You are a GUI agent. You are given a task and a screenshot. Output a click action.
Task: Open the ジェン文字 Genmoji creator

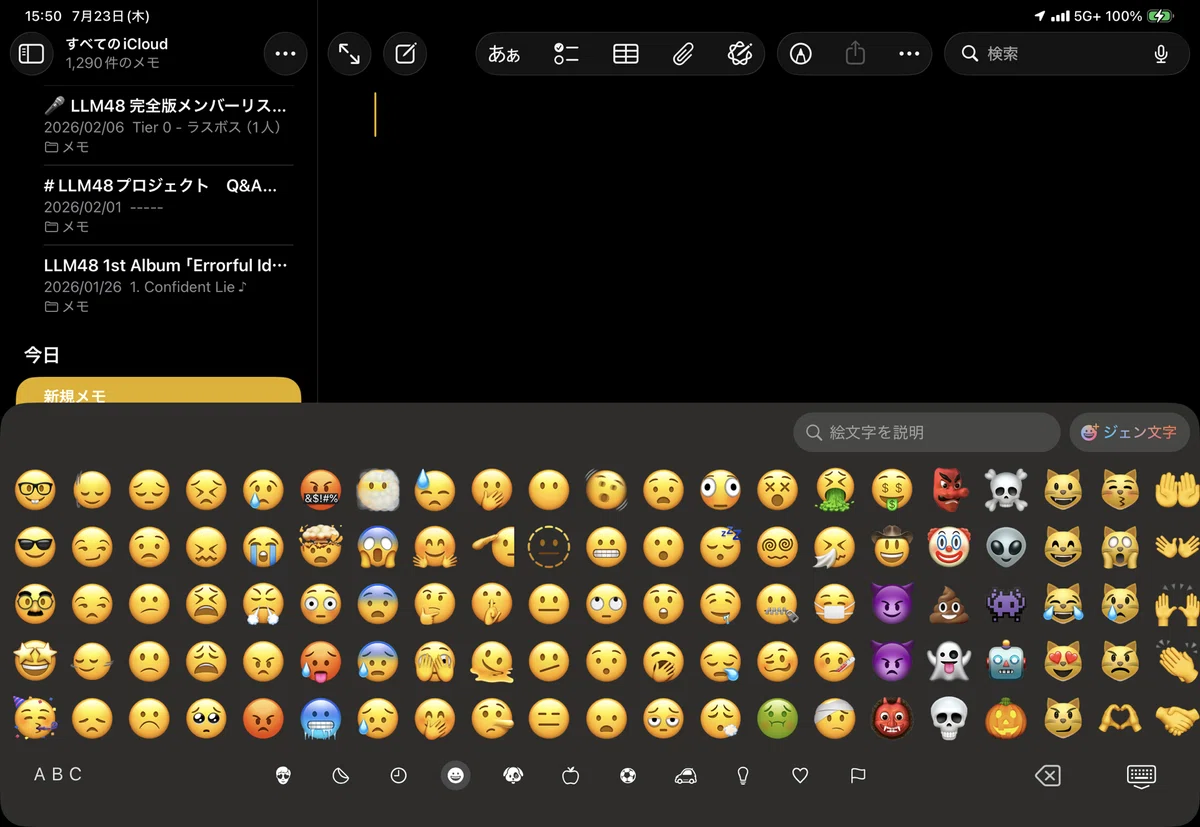[x=1129, y=432]
